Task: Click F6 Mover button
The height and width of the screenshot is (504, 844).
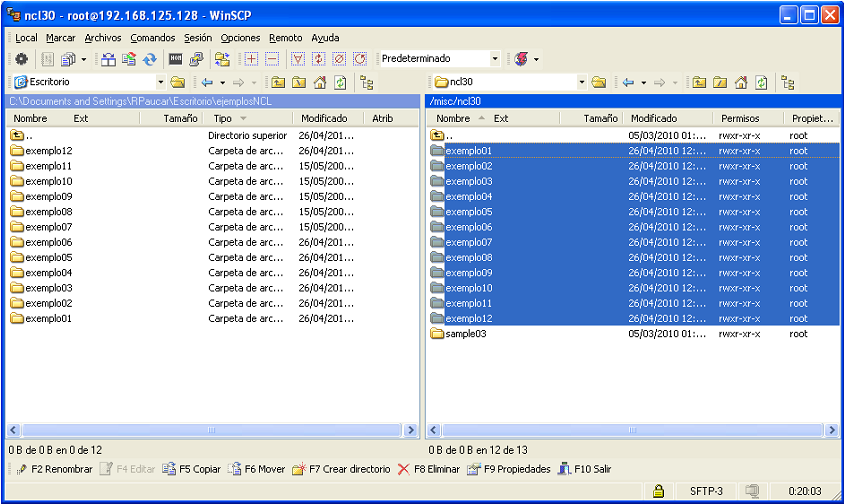Action: click(257, 469)
